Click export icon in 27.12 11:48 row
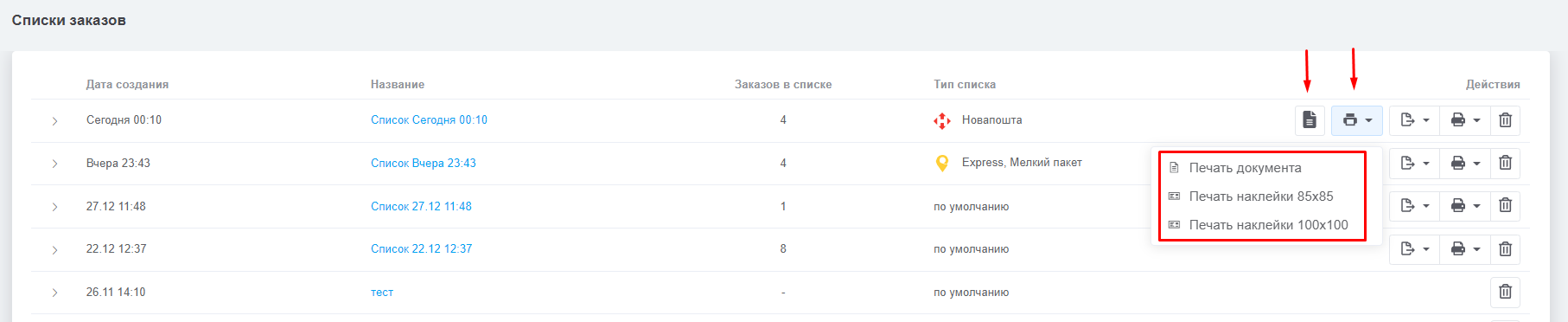The image size is (1568, 322). (1414, 206)
